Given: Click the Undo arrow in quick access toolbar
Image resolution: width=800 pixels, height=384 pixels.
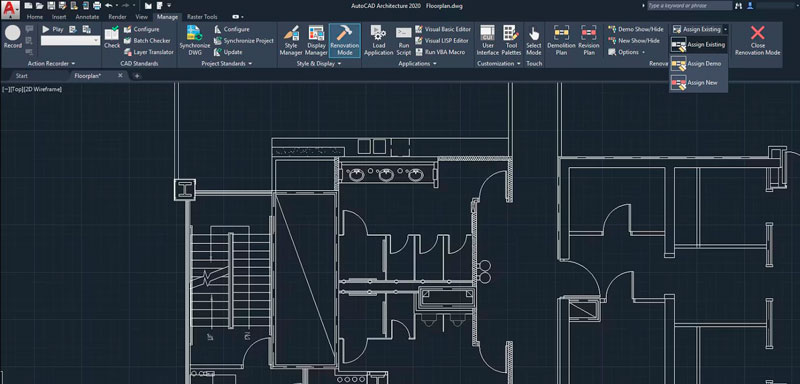Looking at the screenshot, I should (108, 6).
